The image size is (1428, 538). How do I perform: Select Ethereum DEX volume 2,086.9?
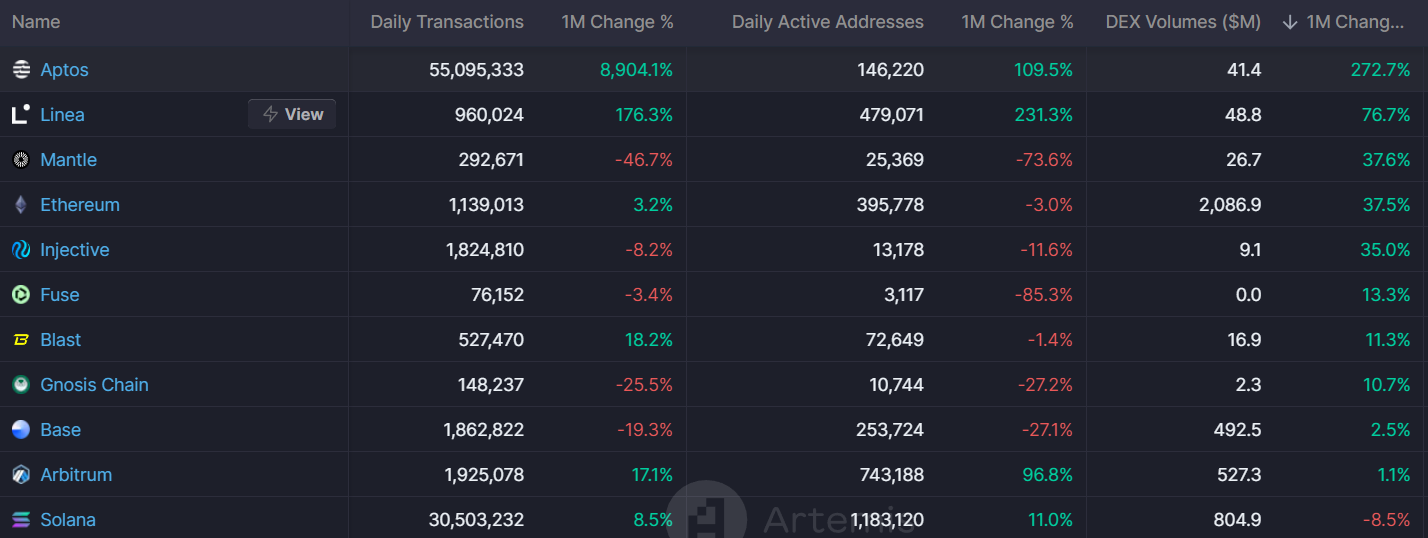coord(1229,205)
